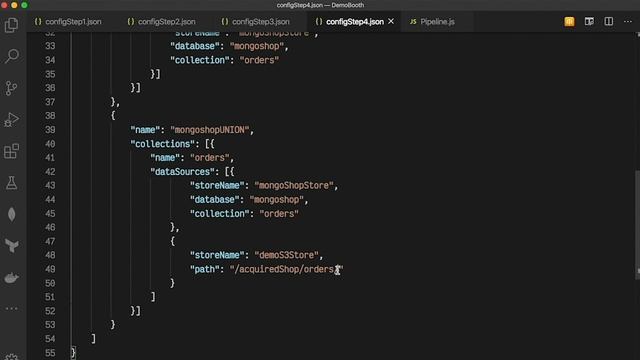Click the "storeName" key on line 48
The height and width of the screenshot is (360, 640).
click(x=217, y=255)
